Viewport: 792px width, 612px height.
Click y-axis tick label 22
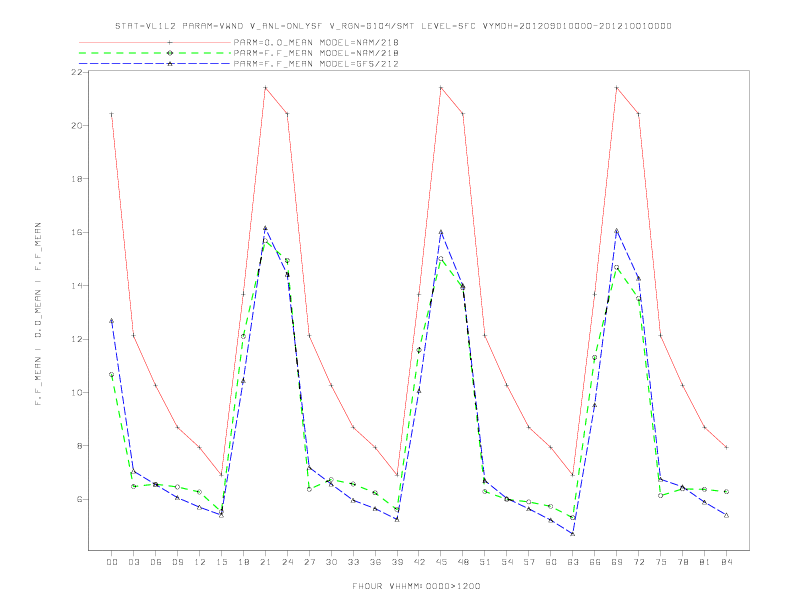click(x=76, y=72)
